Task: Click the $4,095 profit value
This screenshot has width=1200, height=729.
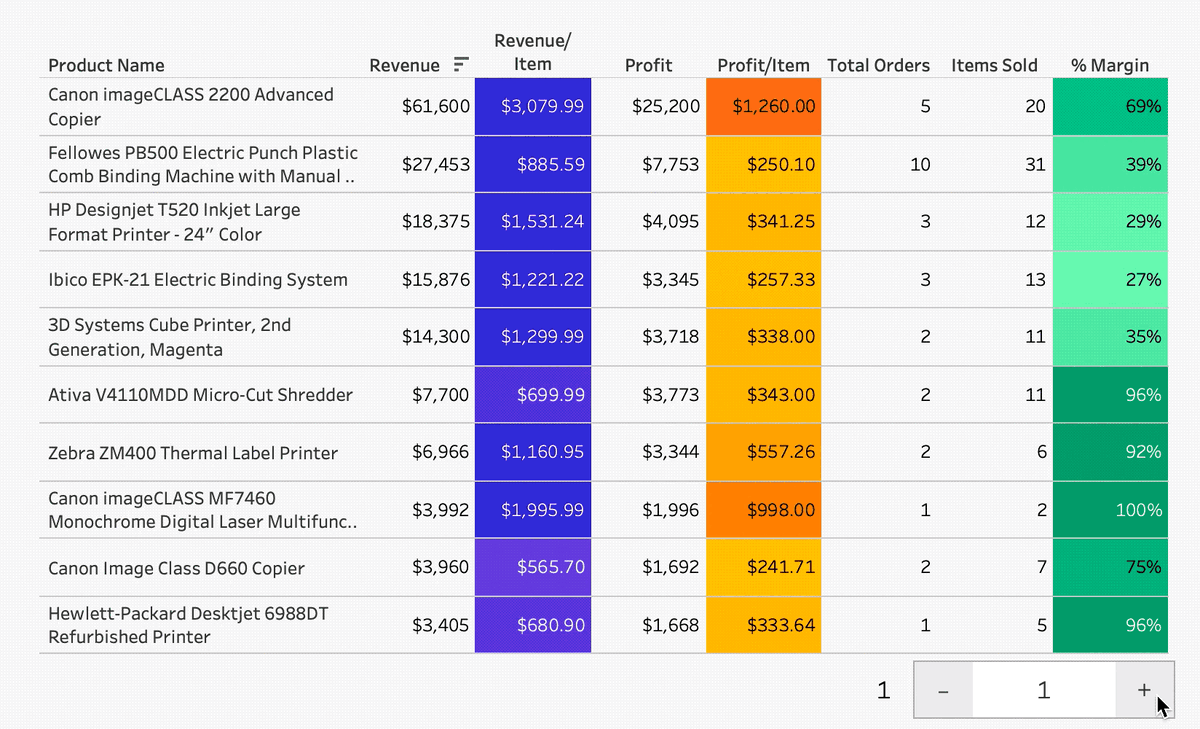Action: pos(670,222)
